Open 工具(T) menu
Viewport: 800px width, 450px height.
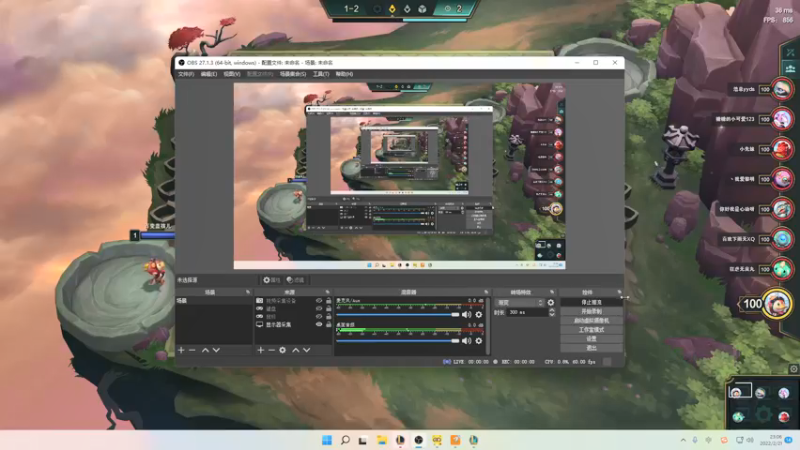tap(321, 74)
